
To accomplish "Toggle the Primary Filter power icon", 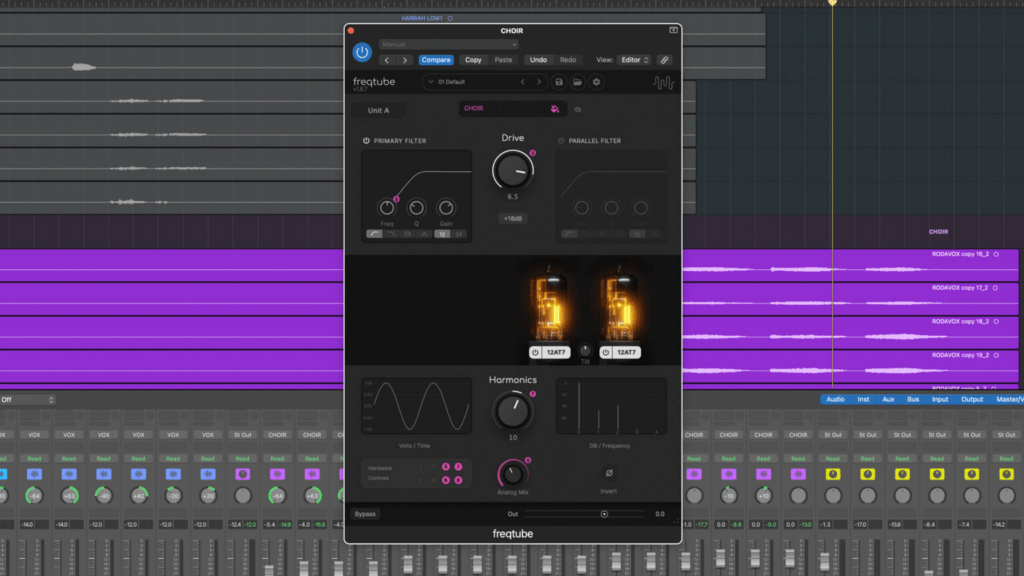I will (x=366, y=140).
